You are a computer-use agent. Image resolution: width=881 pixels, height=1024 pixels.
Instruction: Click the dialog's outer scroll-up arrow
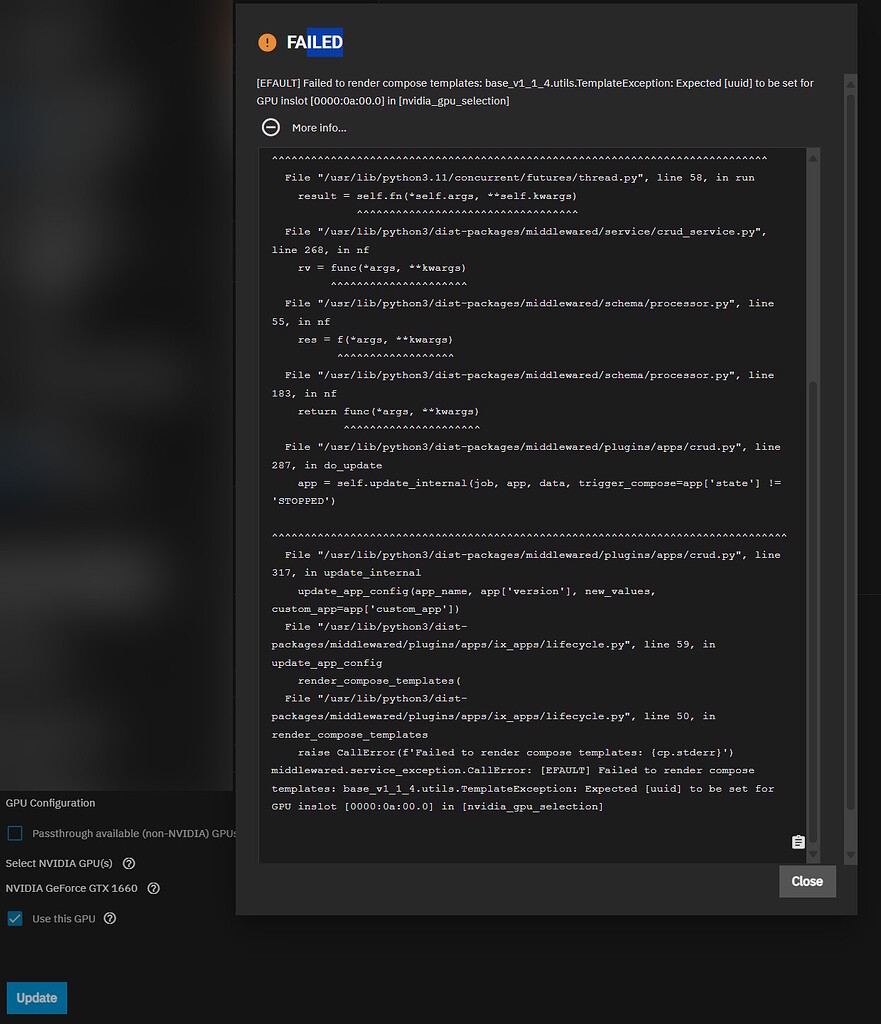(850, 82)
